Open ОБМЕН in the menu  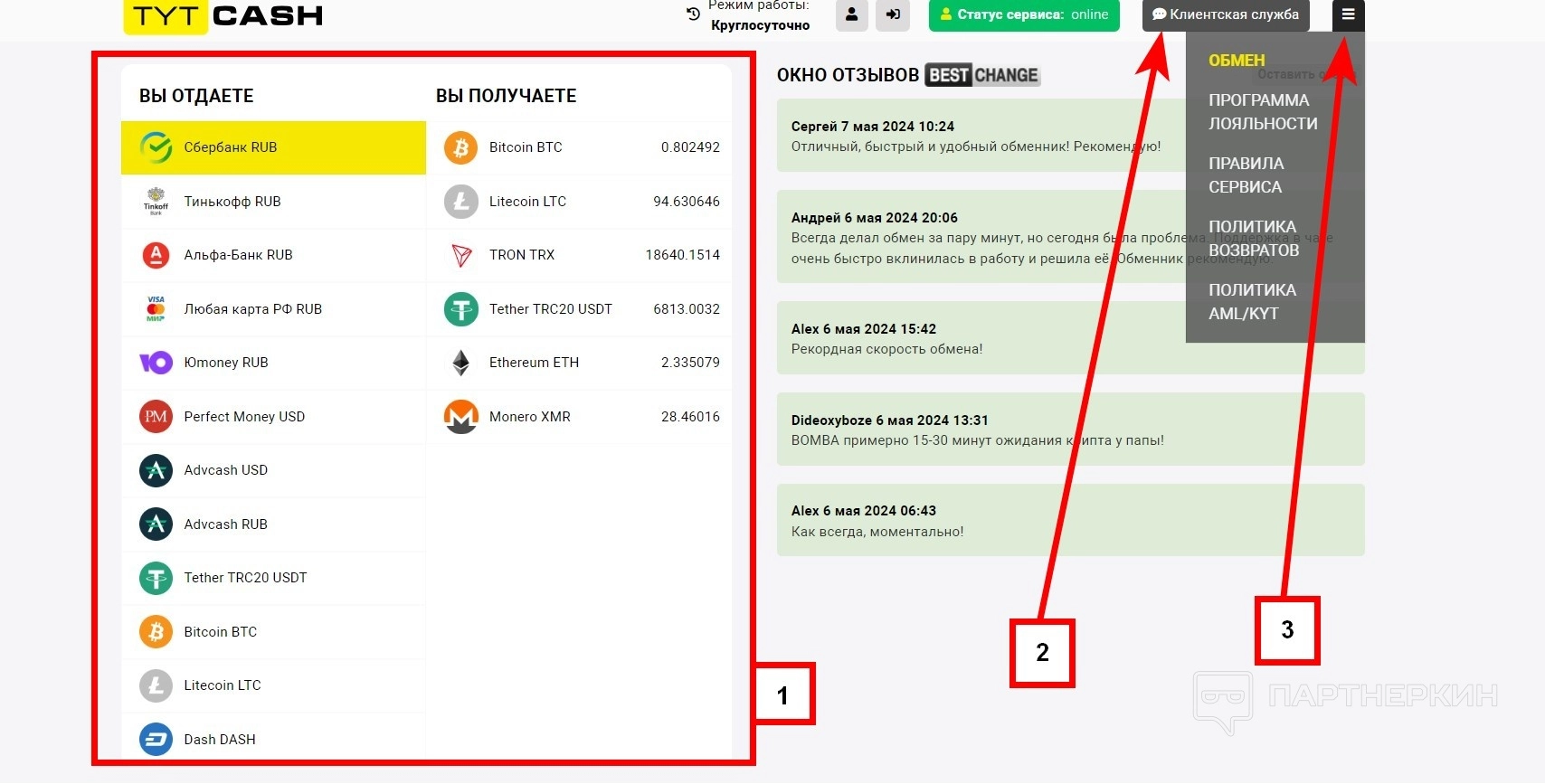click(x=1237, y=61)
